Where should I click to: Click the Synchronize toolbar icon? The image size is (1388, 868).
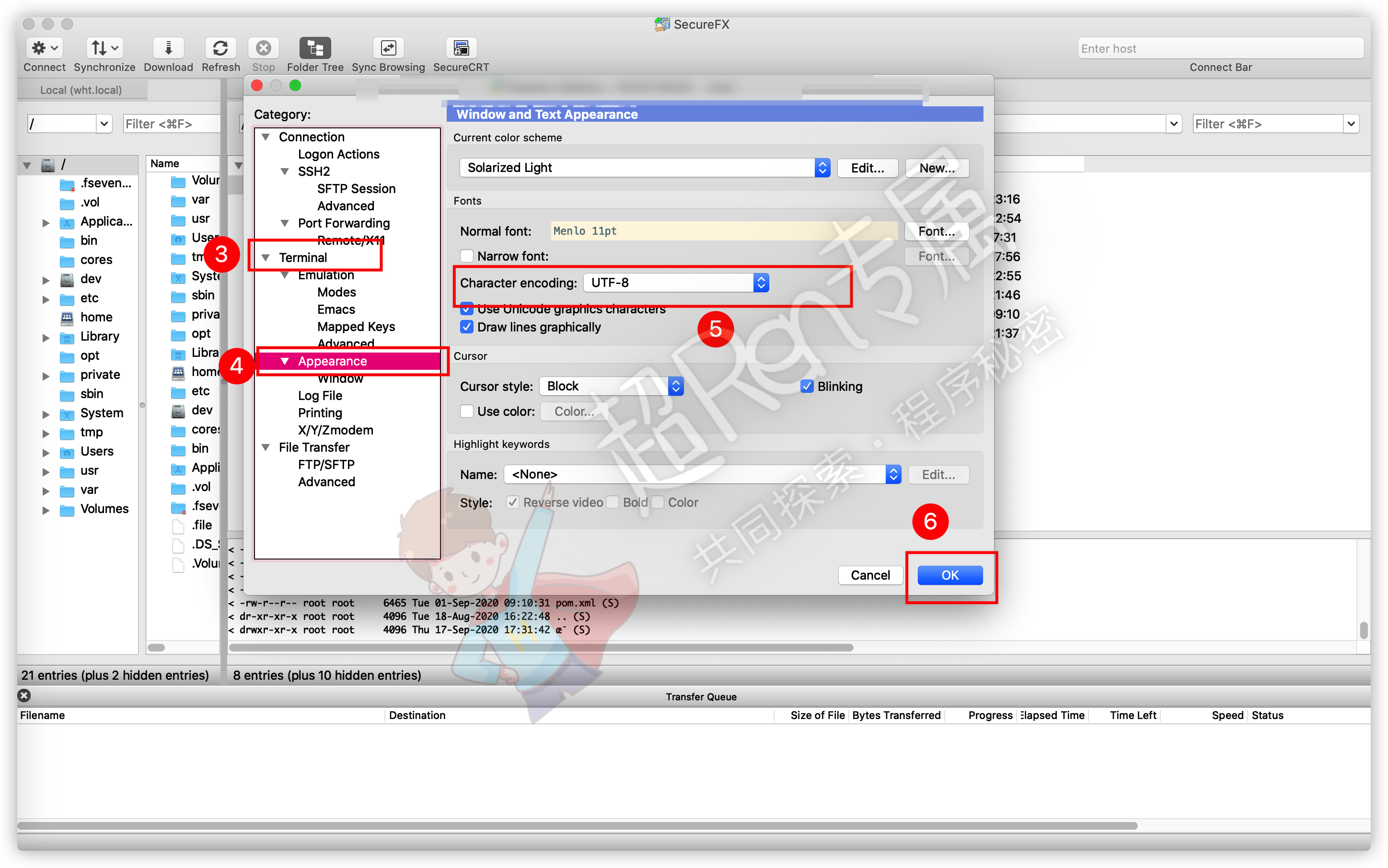[104, 48]
